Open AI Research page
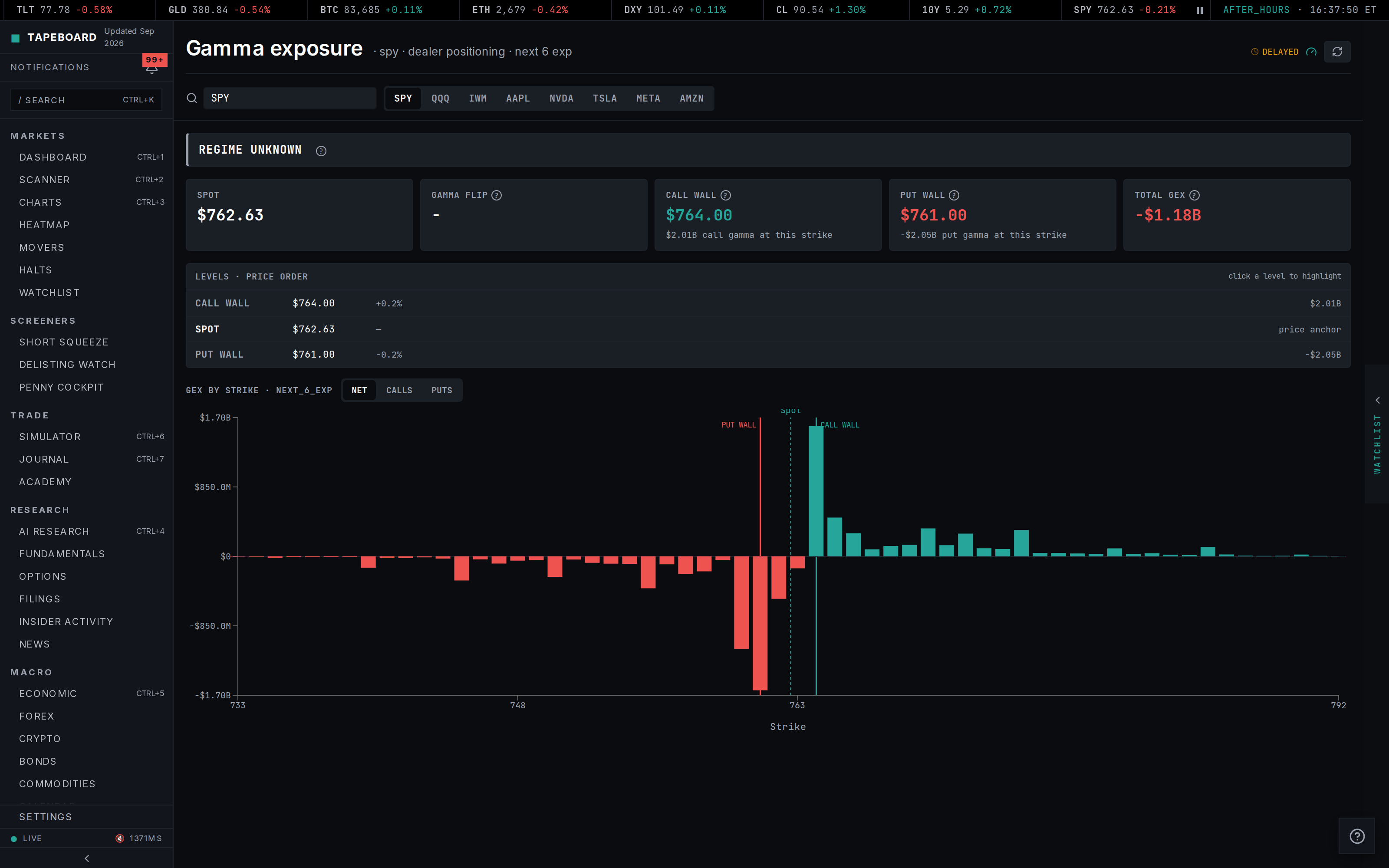This screenshot has height=868, width=1389. point(87,532)
